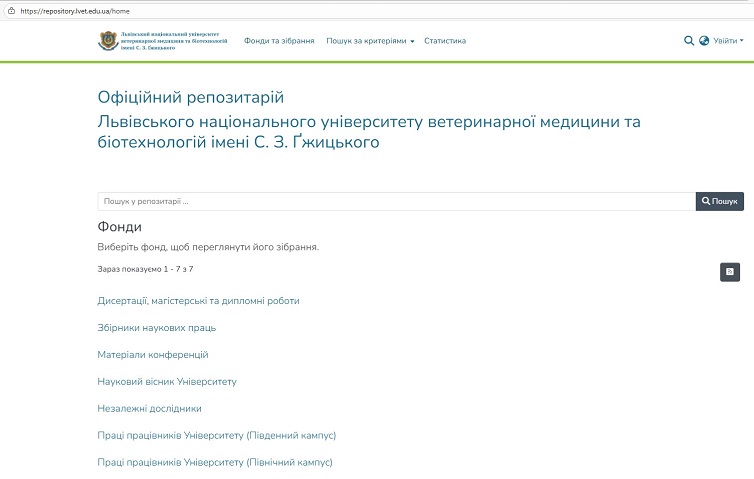Click the dark Пошук search button

(719, 201)
